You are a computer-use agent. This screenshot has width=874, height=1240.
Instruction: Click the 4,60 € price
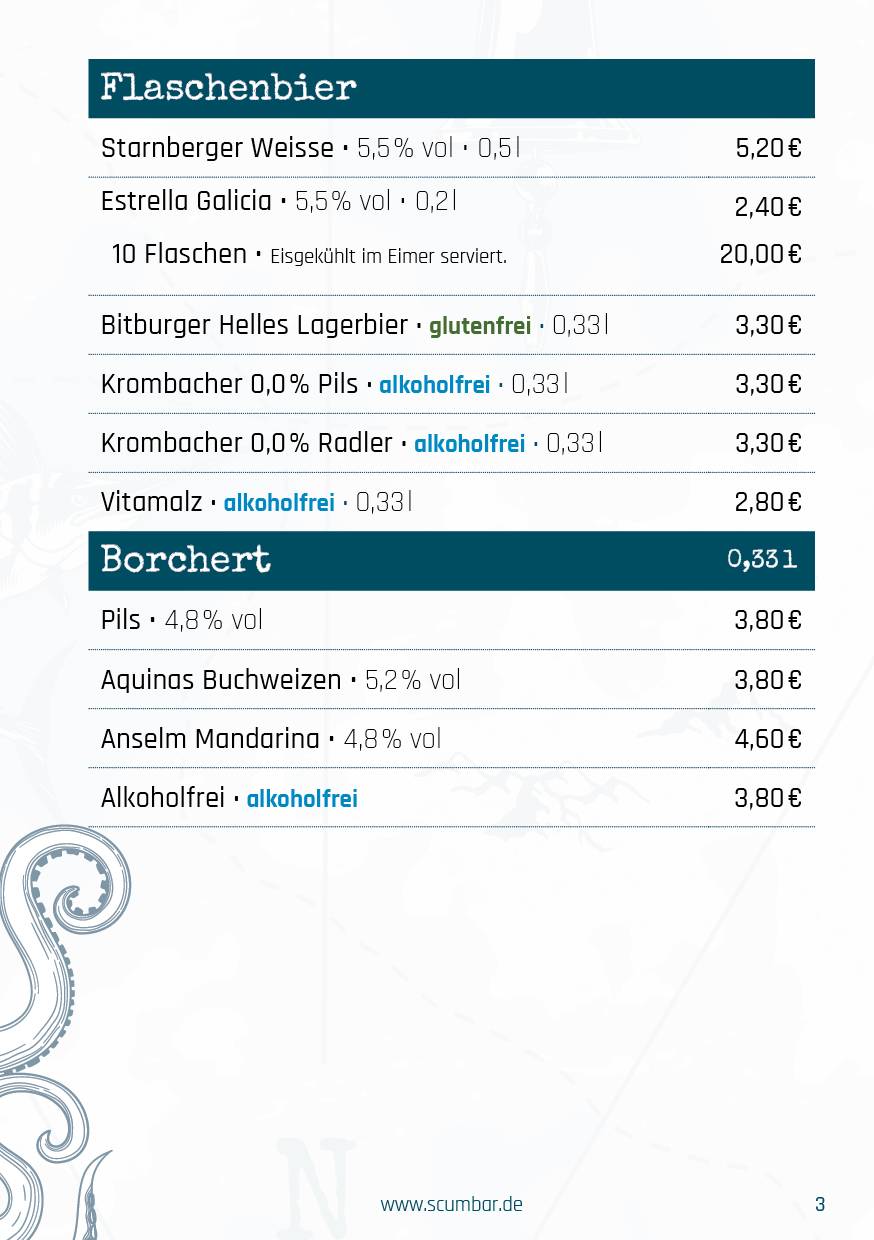coord(768,739)
